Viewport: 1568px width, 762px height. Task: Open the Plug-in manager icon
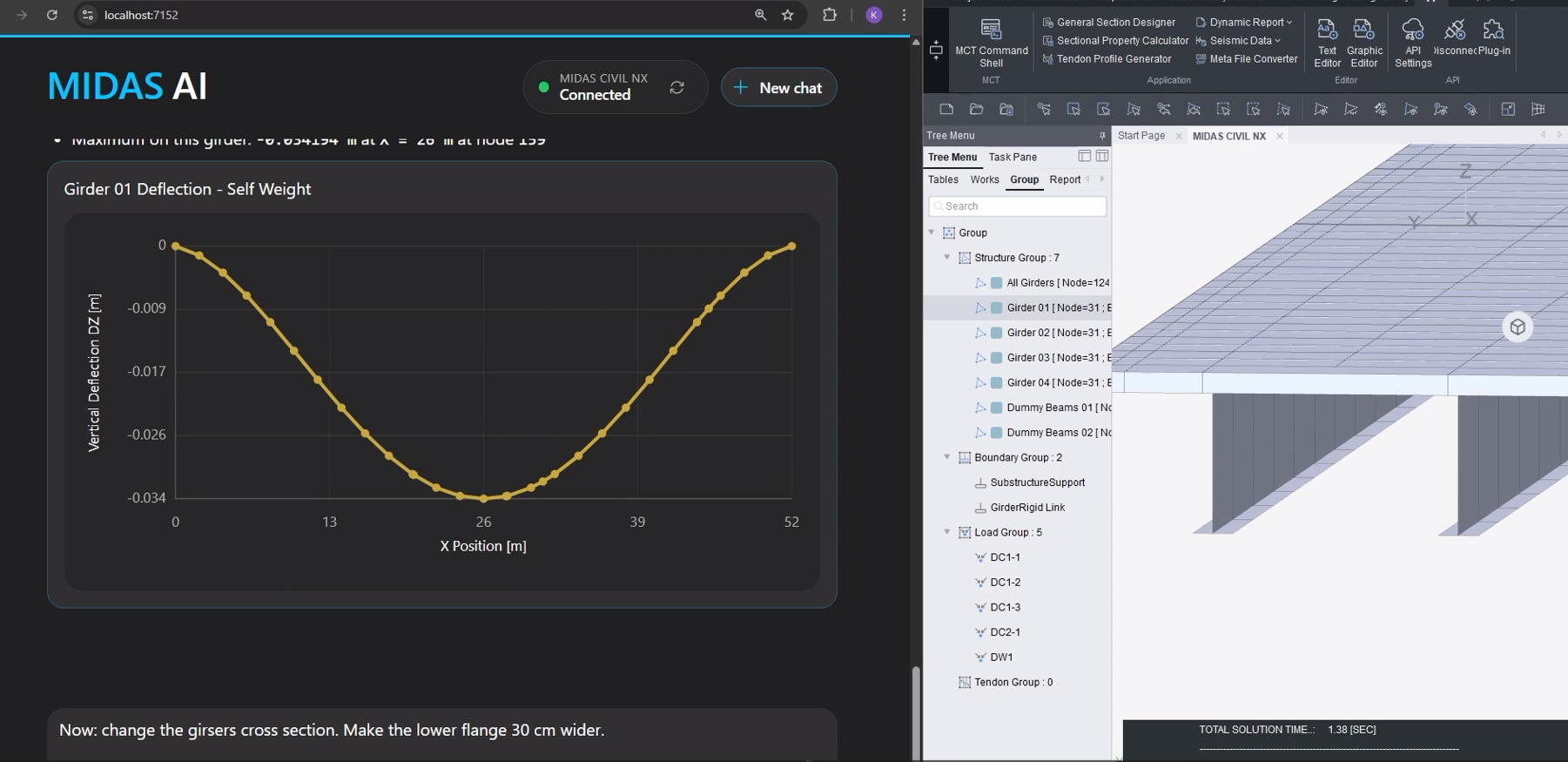tap(1494, 38)
